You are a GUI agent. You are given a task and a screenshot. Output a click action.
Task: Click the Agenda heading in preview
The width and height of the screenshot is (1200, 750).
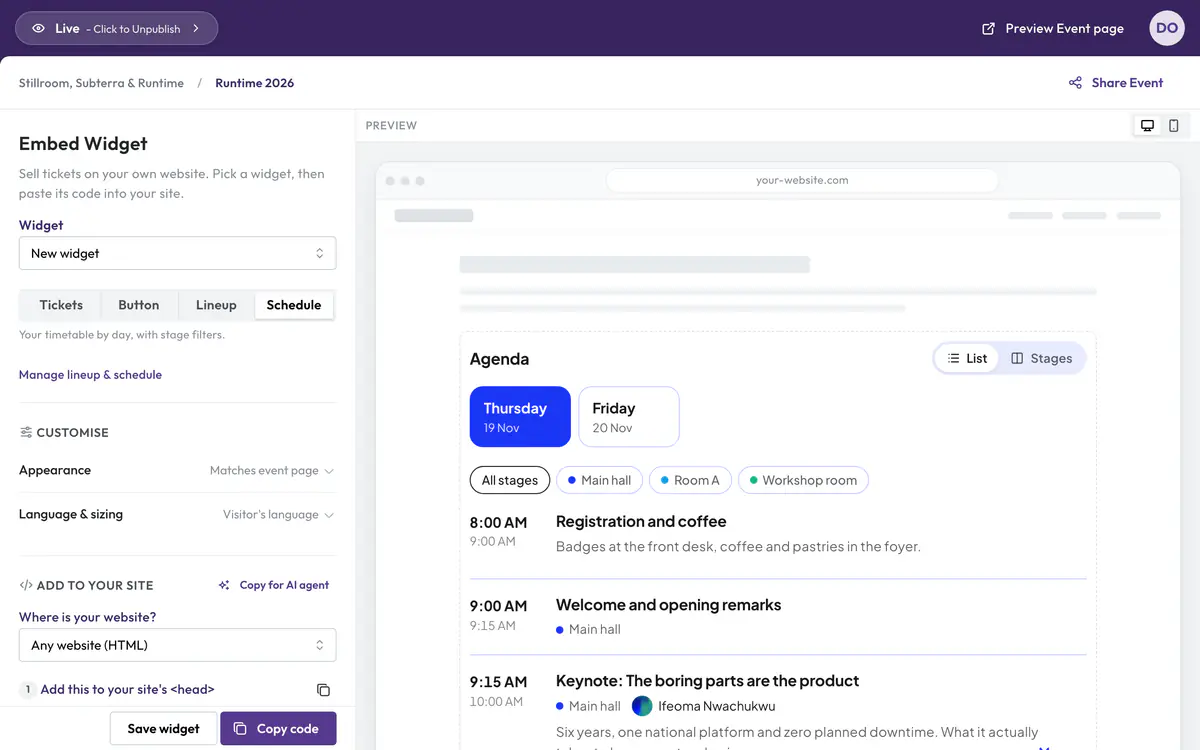pos(499,359)
